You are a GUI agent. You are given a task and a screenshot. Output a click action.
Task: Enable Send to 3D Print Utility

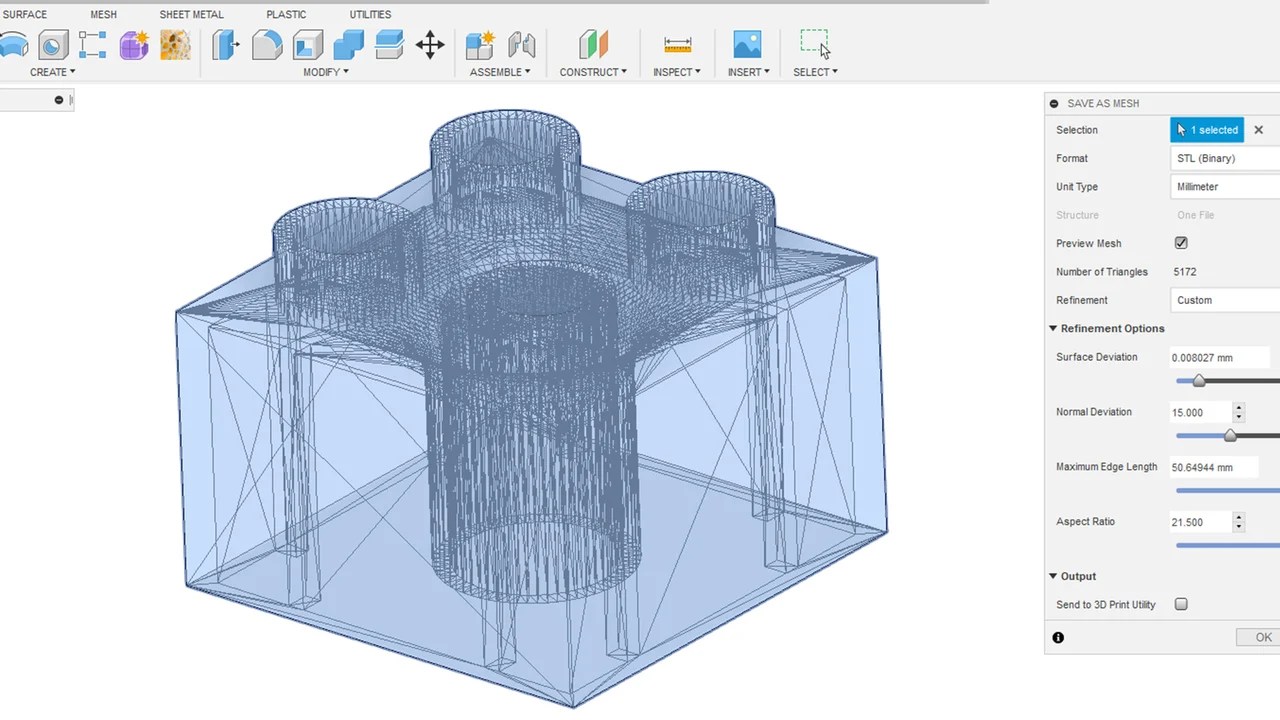pyautogui.click(x=1181, y=605)
